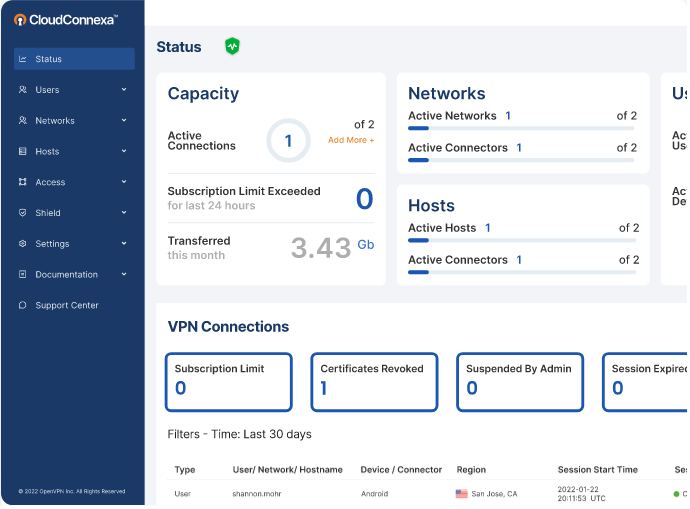Click the Hosts server icon in sidebar
The image size is (690, 509).
tap(23, 151)
